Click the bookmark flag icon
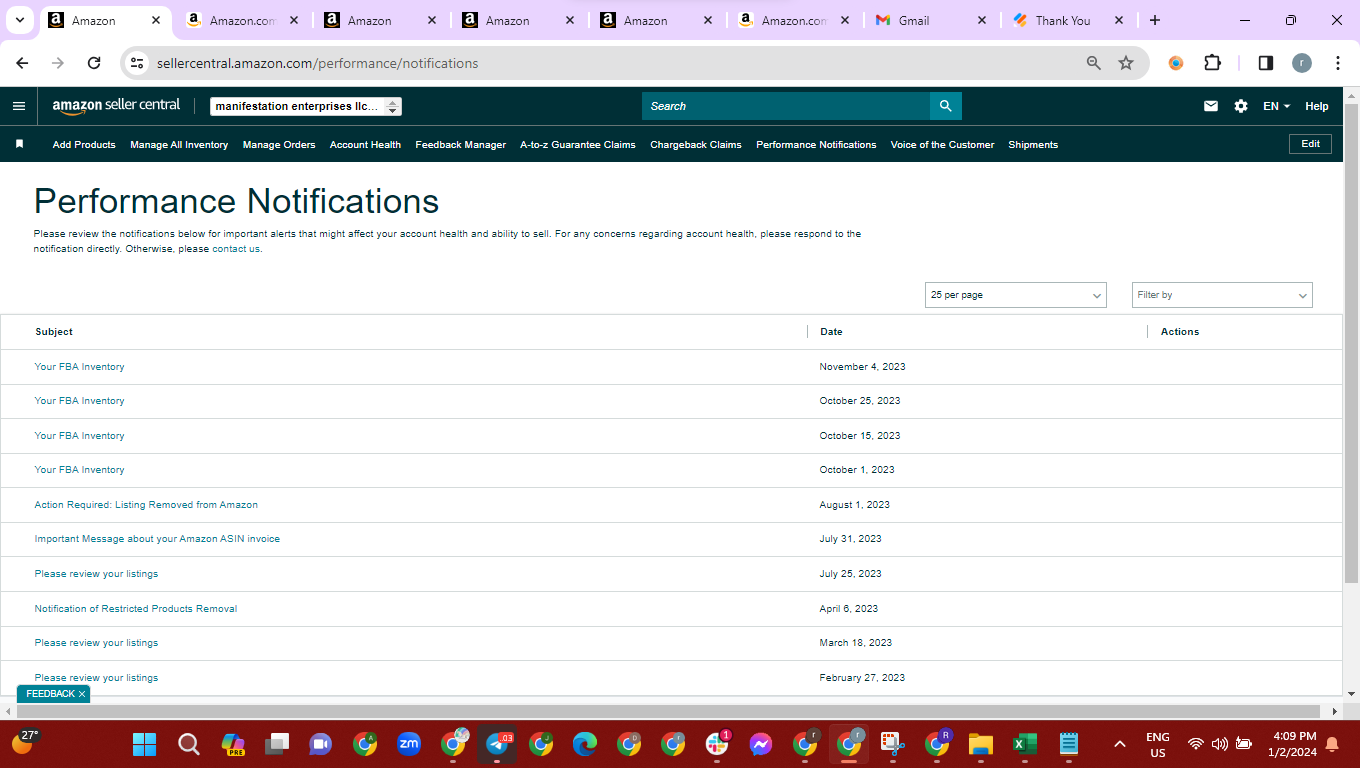 (19, 144)
